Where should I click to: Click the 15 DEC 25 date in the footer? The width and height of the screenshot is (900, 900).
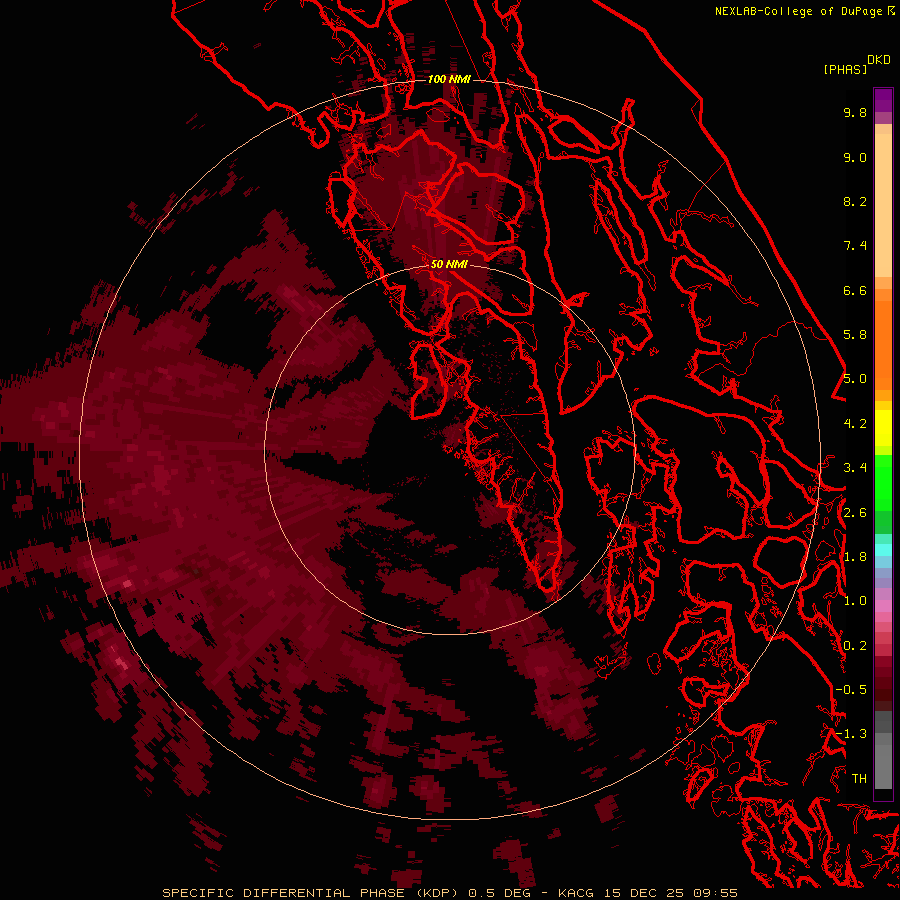point(643,893)
